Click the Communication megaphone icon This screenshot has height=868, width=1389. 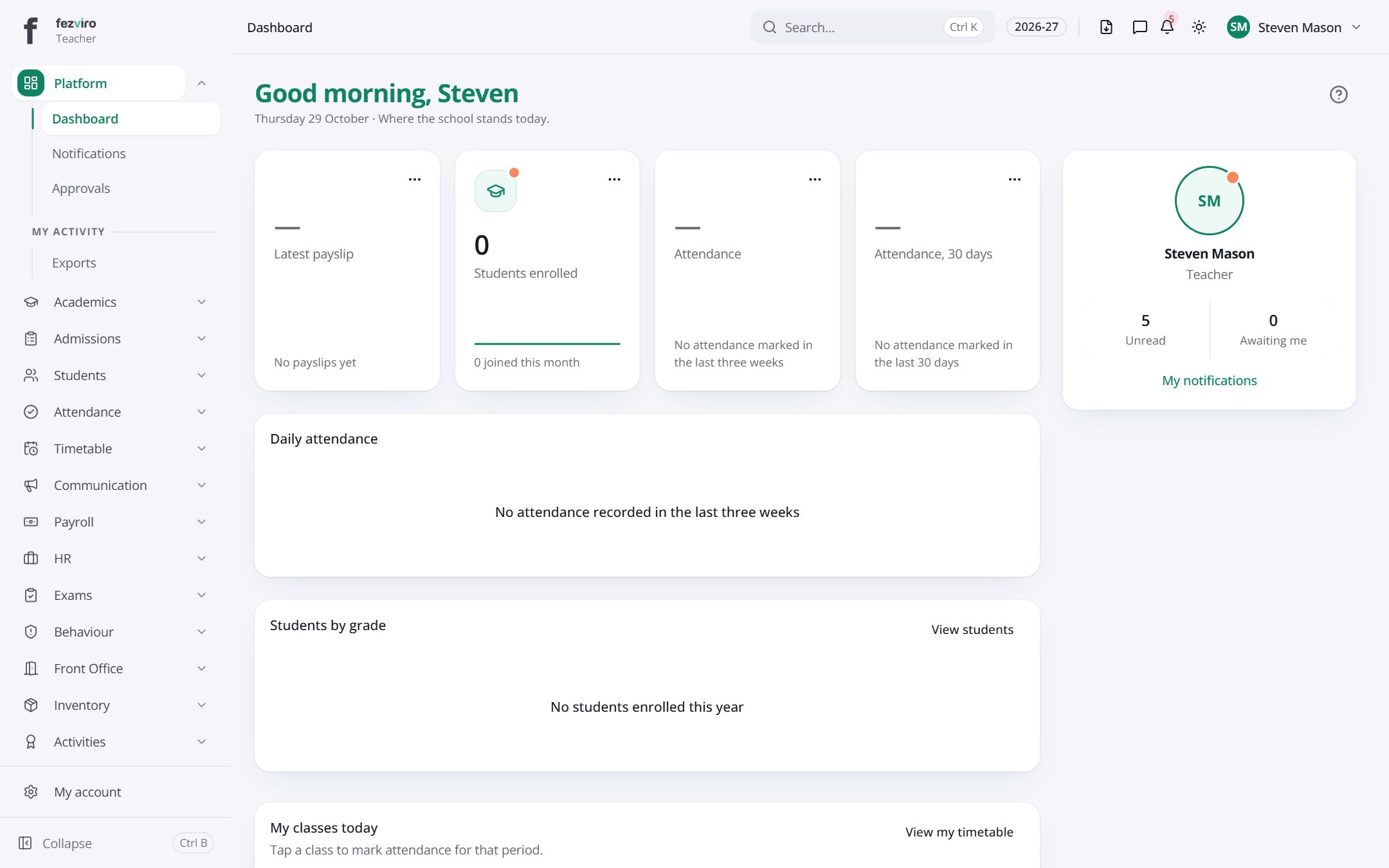pyautogui.click(x=31, y=485)
